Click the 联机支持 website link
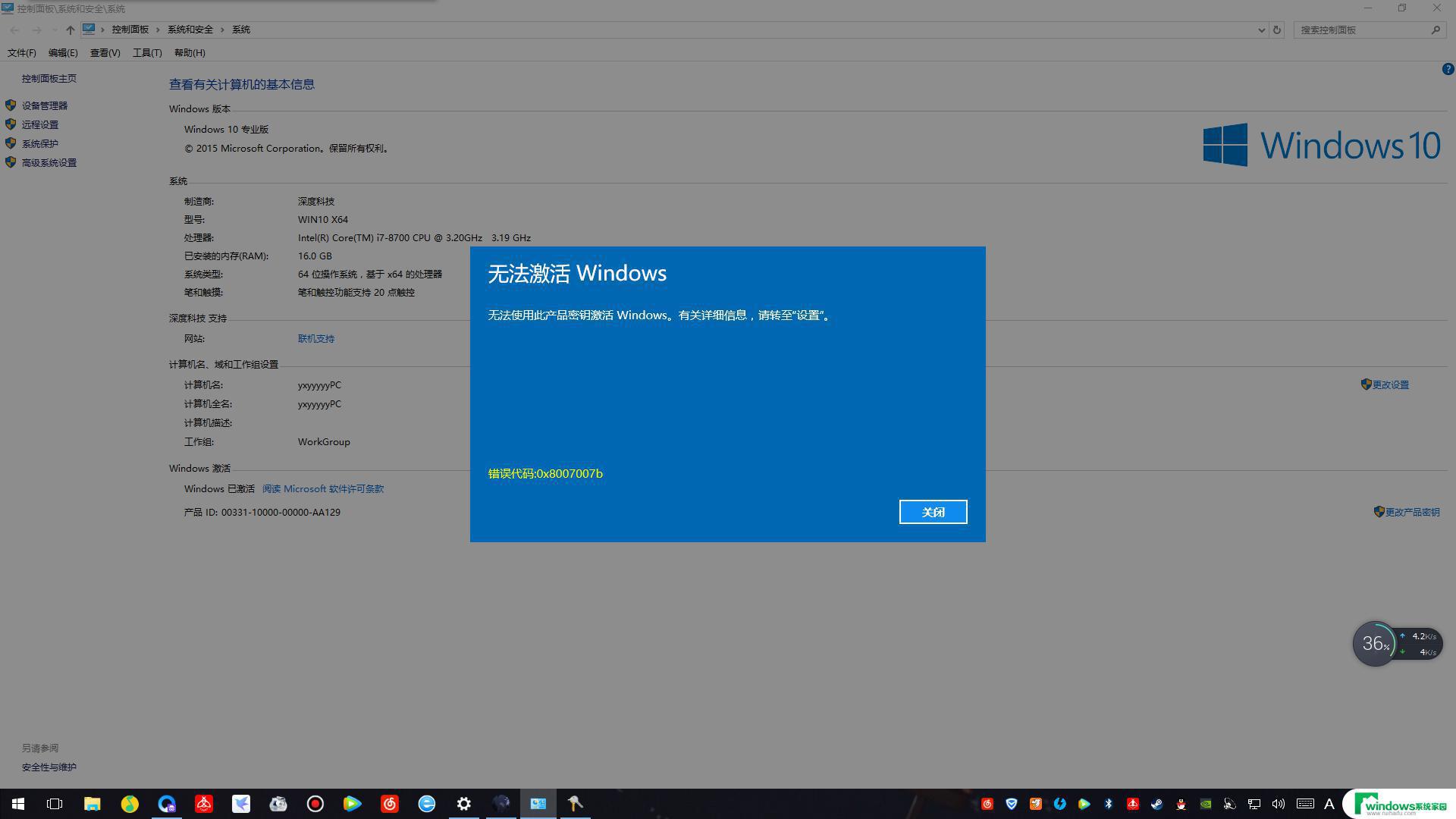Screen dimensions: 1456x819 316,339
